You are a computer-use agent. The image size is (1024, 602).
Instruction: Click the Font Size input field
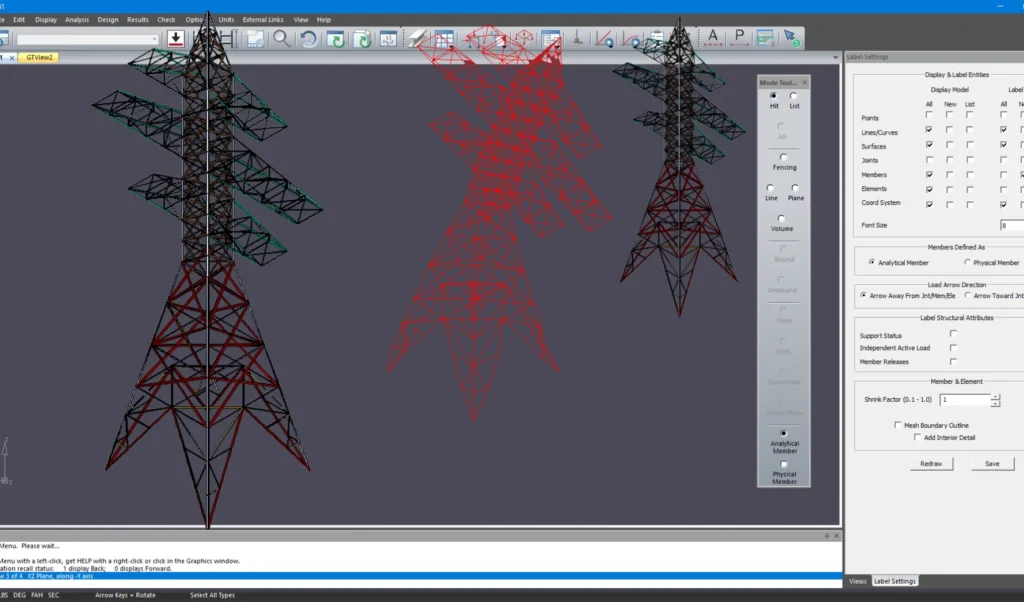(x=1011, y=226)
